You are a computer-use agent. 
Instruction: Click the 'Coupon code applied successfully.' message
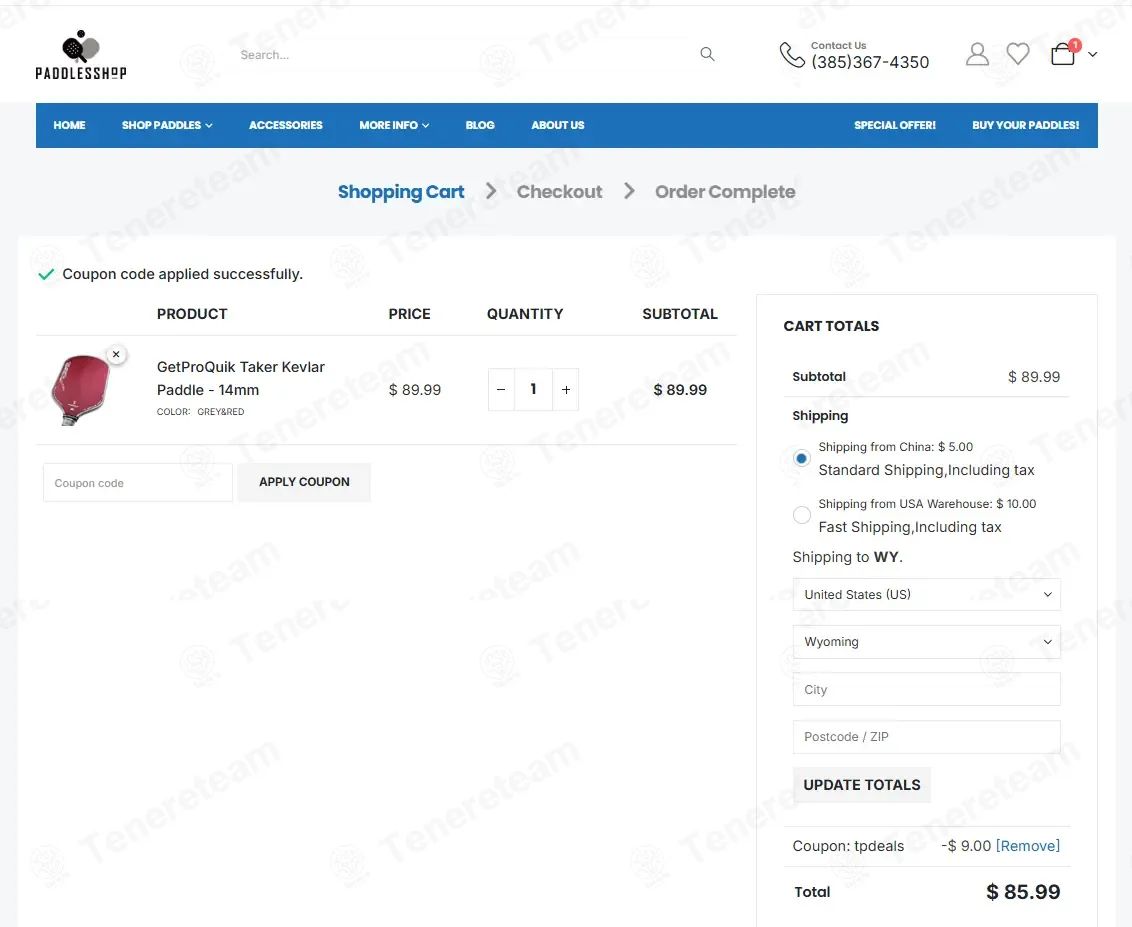tap(182, 274)
